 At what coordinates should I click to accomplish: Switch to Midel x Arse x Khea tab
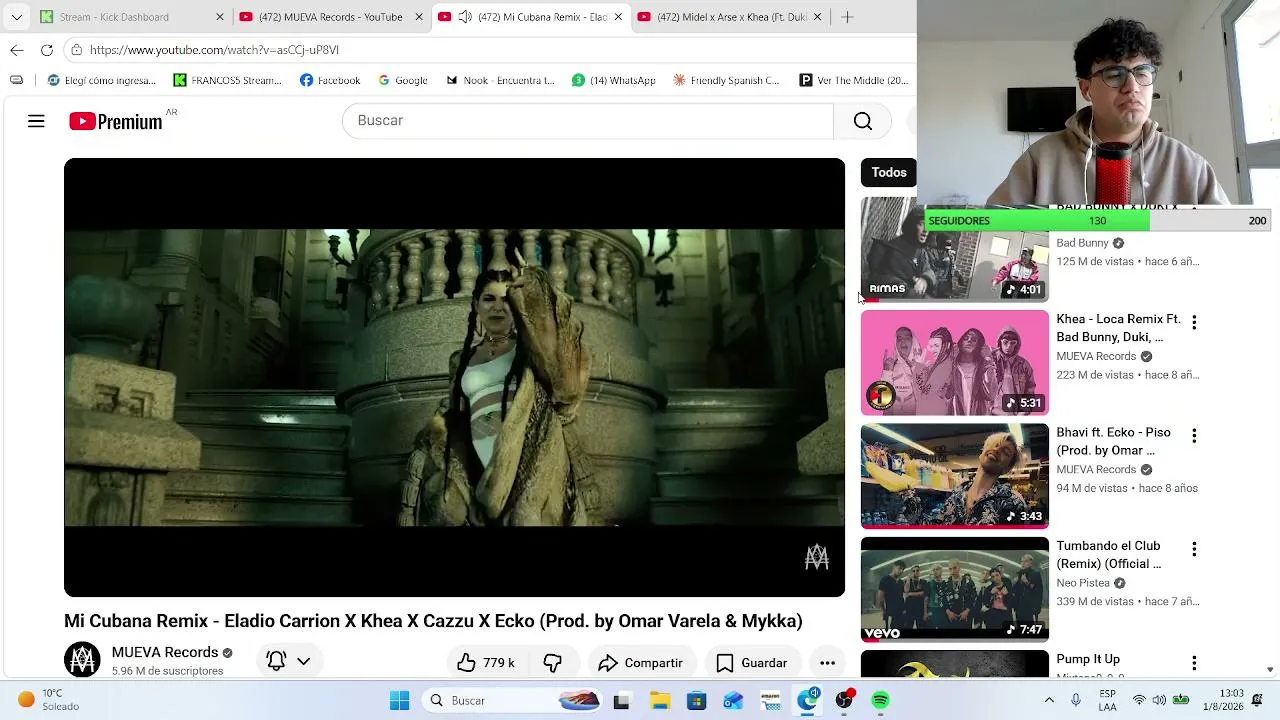click(x=730, y=17)
